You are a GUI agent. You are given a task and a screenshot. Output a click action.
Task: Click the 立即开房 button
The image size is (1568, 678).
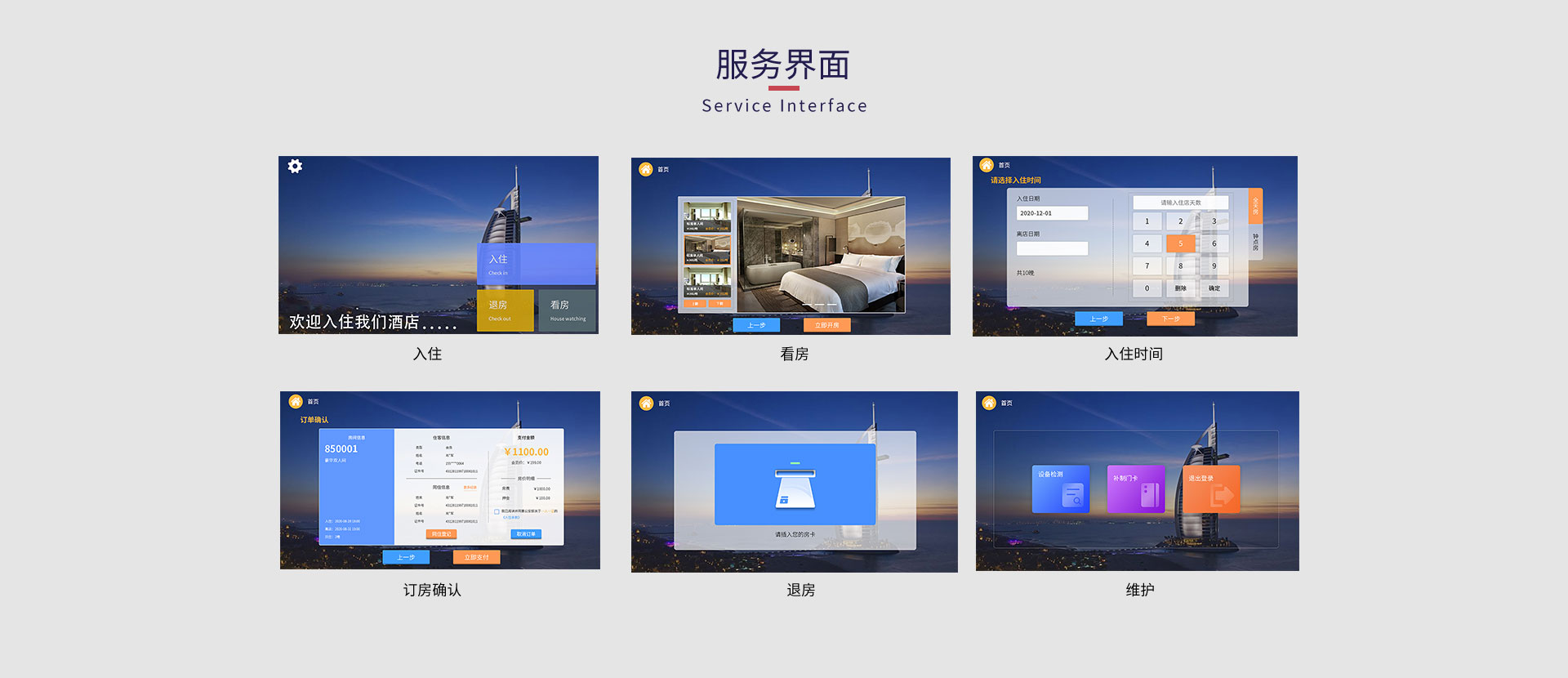click(x=826, y=325)
